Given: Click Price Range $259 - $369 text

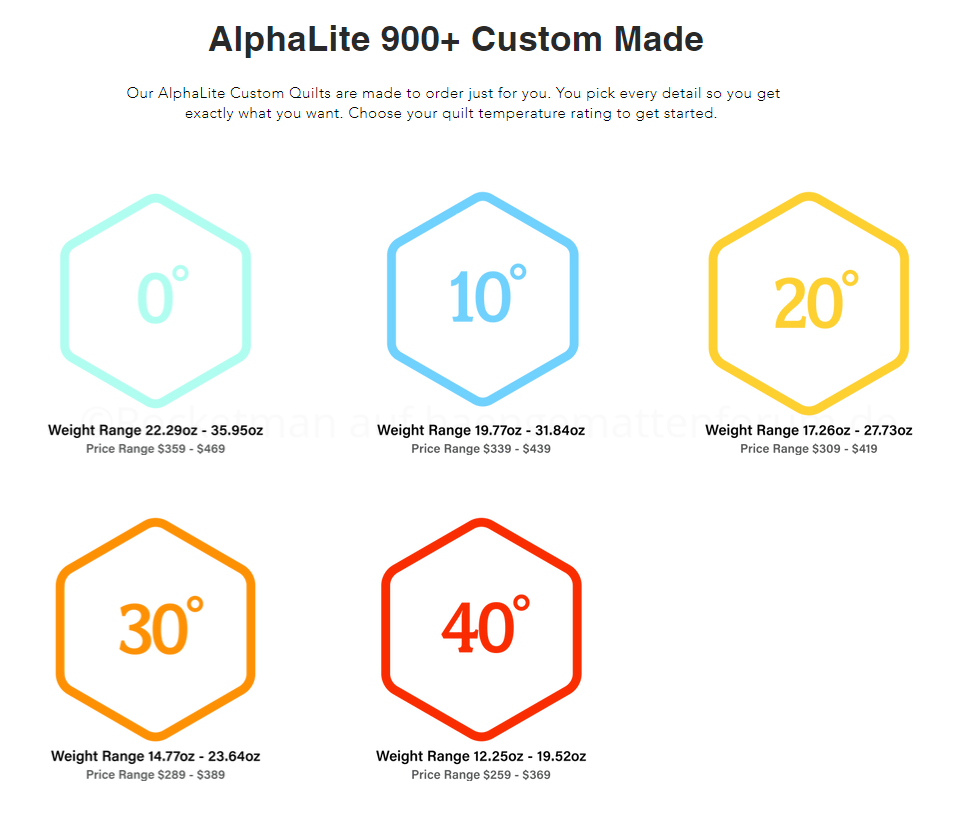Looking at the screenshot, I should pos(481,775).
